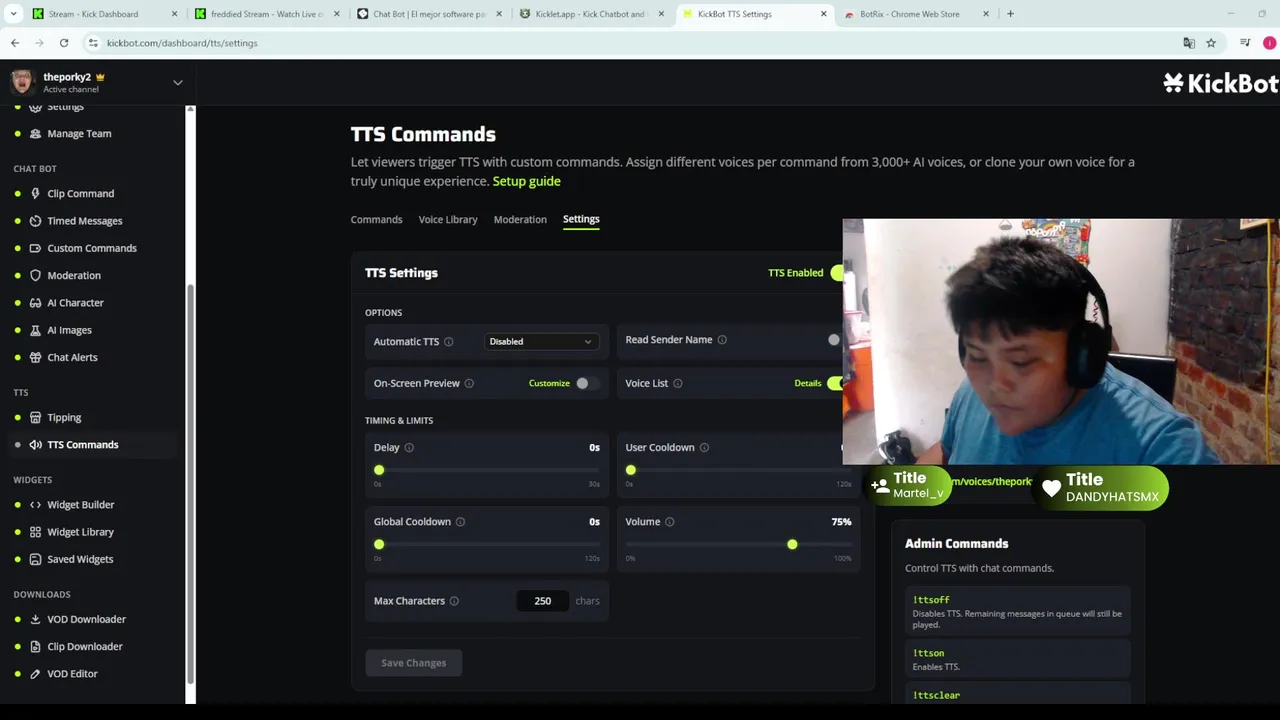Click the Saved Widgets icon

coord(36,559)
